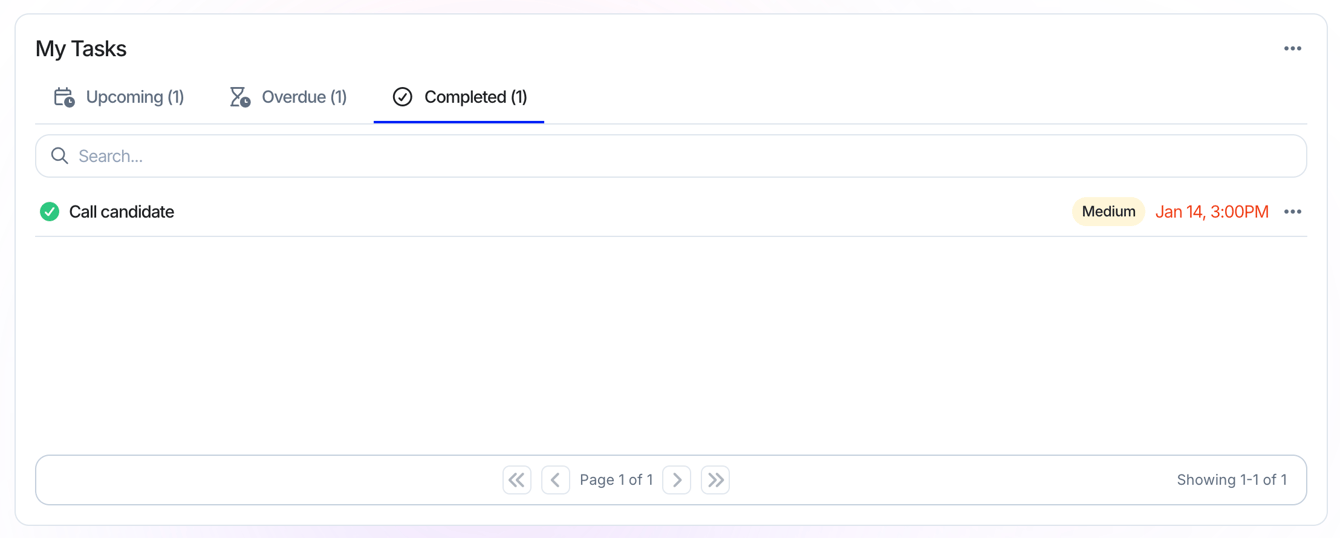Switch to the Overdue (1) tab

tap(288, 97)
